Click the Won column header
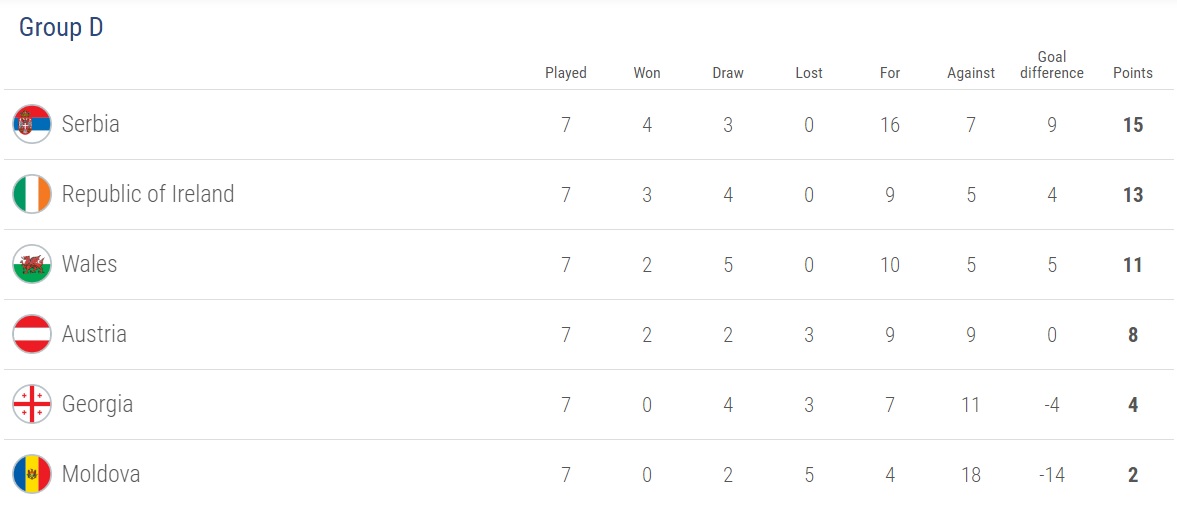This screenshot has width=1177, height=511. pos(647,73)
